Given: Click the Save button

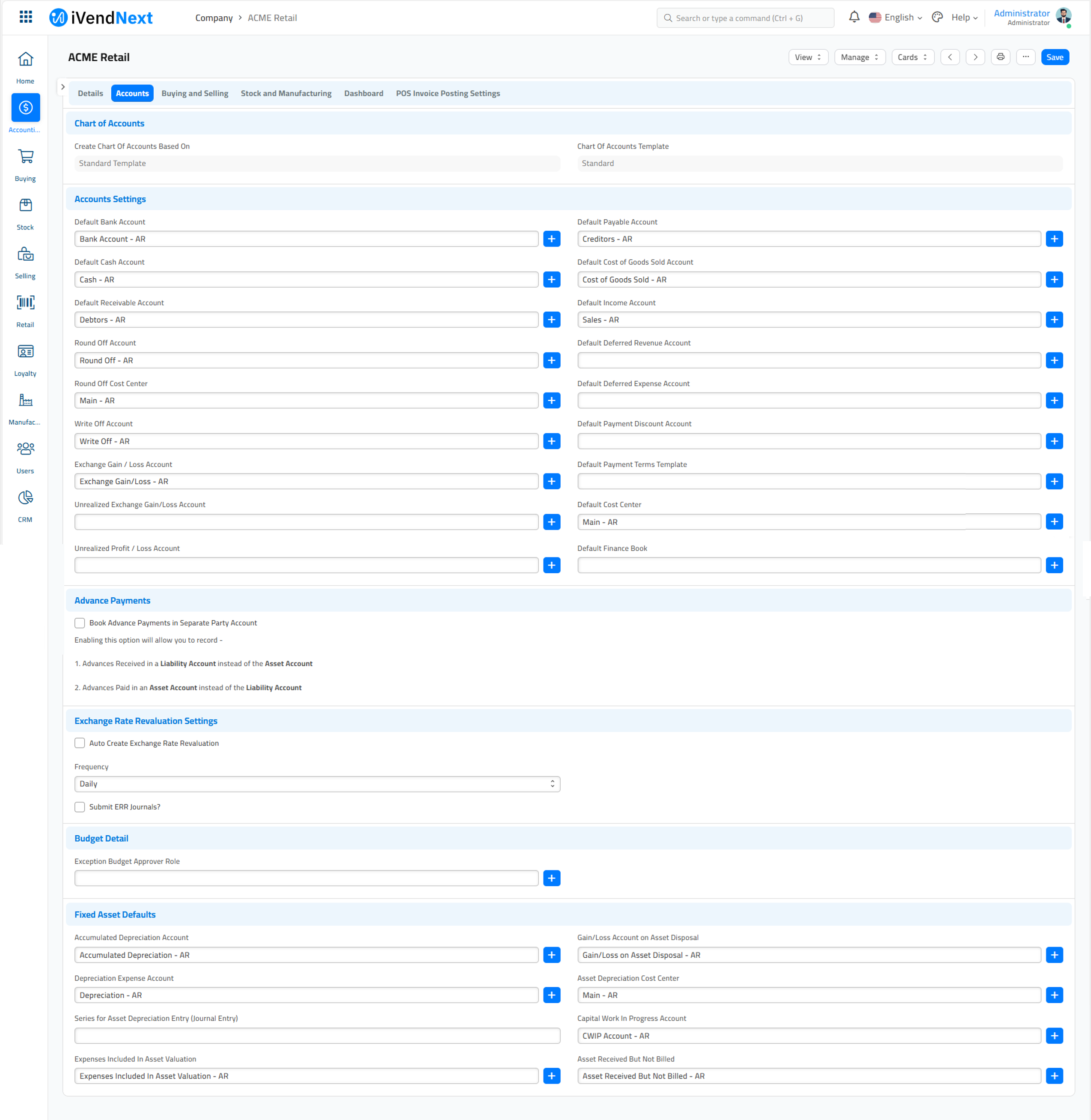Looking at the screenshot, I should coord(1055,57).
